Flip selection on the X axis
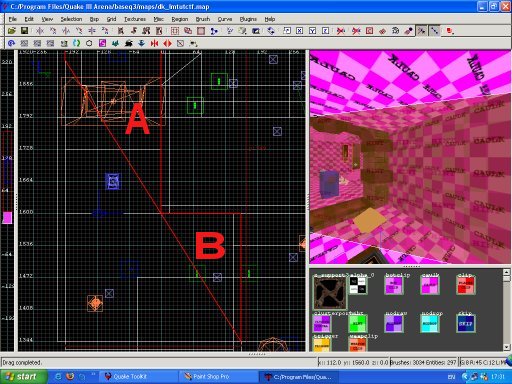The image size is (512, 384). pyautogui.click(x=40, y=31)
